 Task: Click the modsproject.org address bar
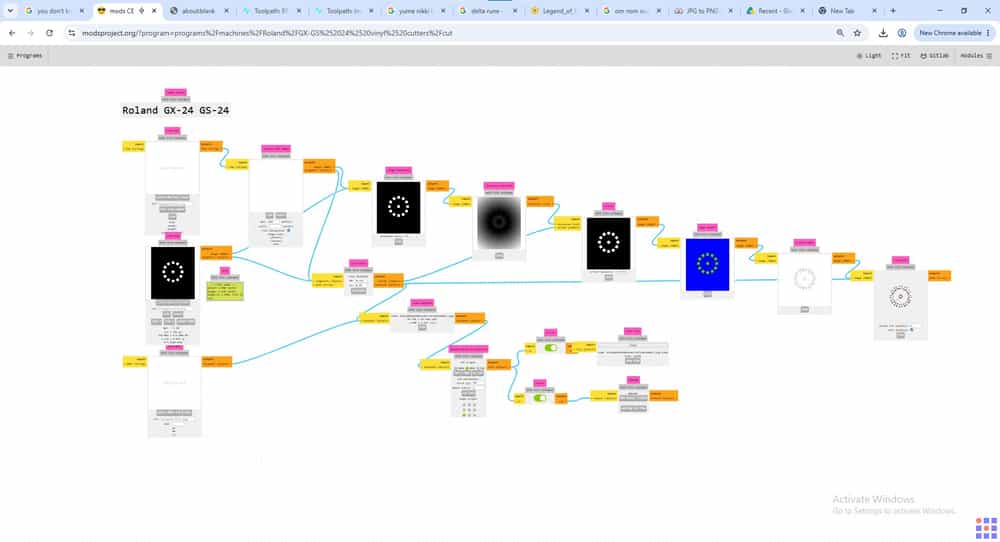[x=446, y=33]
